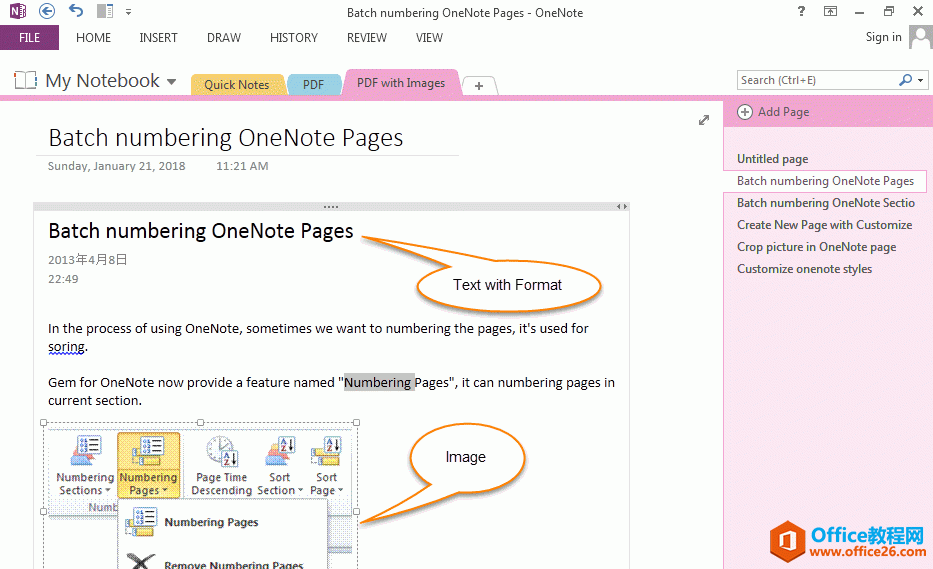Create a new section with plus tab
Viewport: 933px width, 569px height.
coord(479,86)
